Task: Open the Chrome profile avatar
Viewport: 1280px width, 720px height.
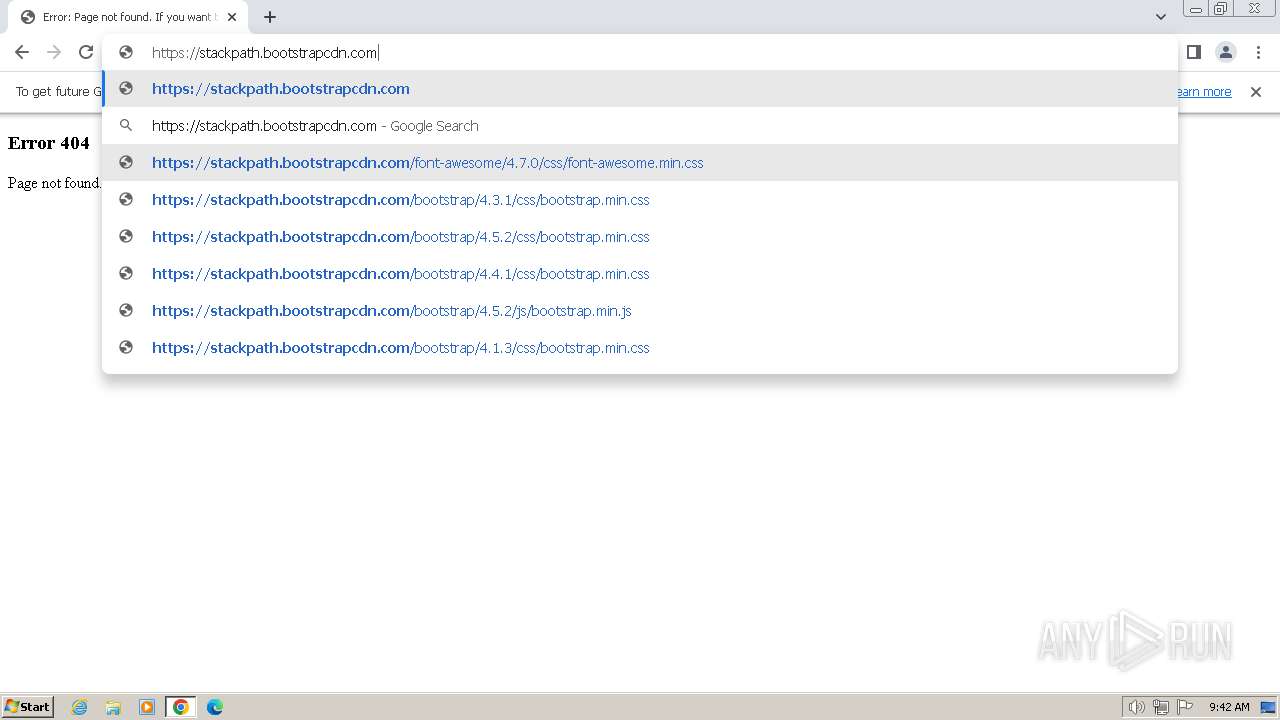Action: pos(1226,52)
